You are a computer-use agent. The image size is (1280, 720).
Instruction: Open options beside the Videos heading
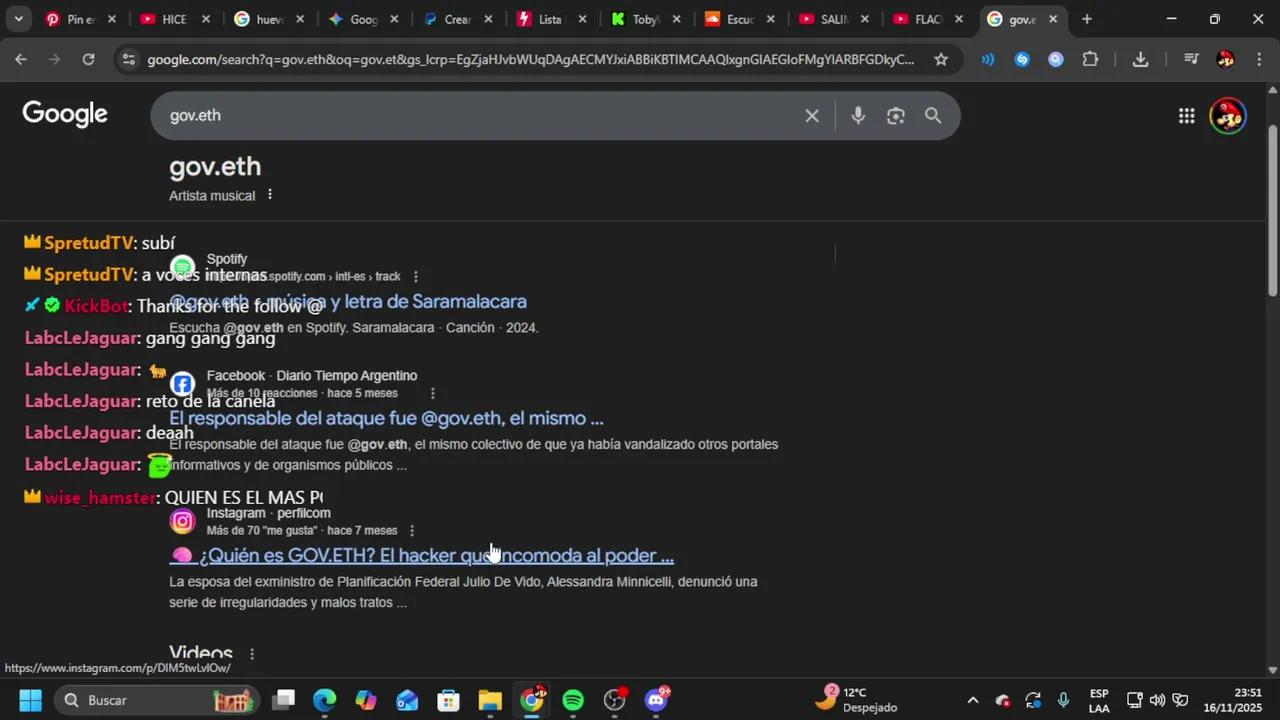251,654
